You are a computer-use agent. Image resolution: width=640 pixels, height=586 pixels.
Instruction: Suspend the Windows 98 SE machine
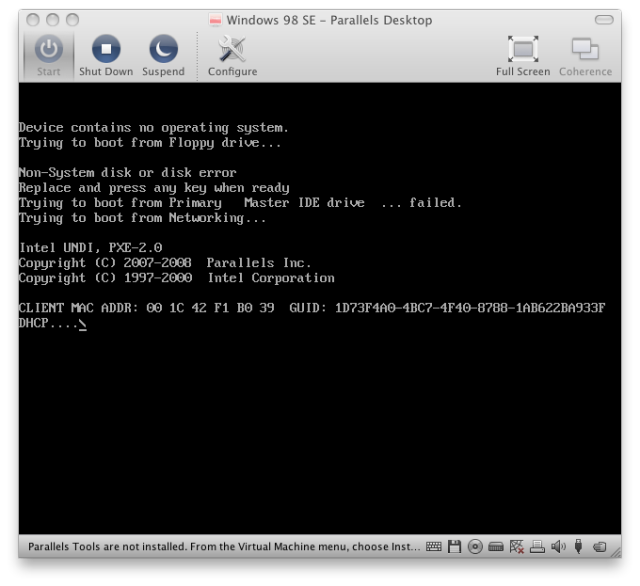pos(163,56)
